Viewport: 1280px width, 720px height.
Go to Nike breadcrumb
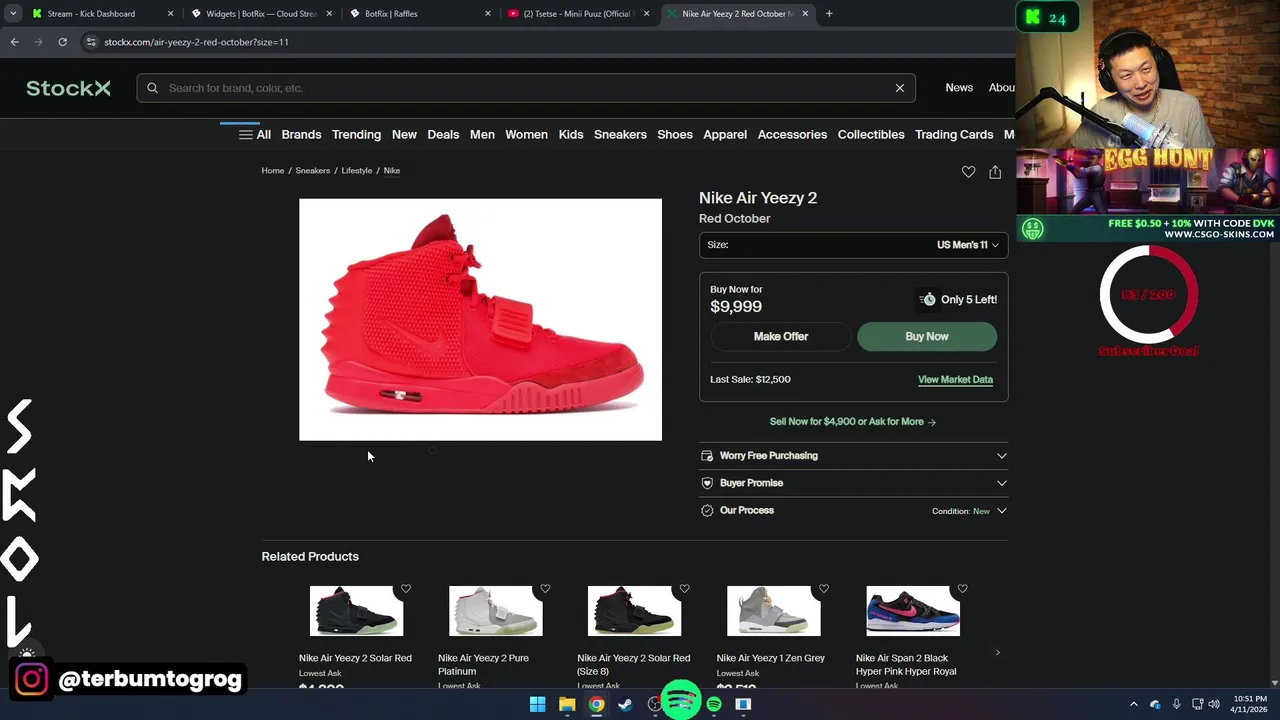[x=392, y=171]
